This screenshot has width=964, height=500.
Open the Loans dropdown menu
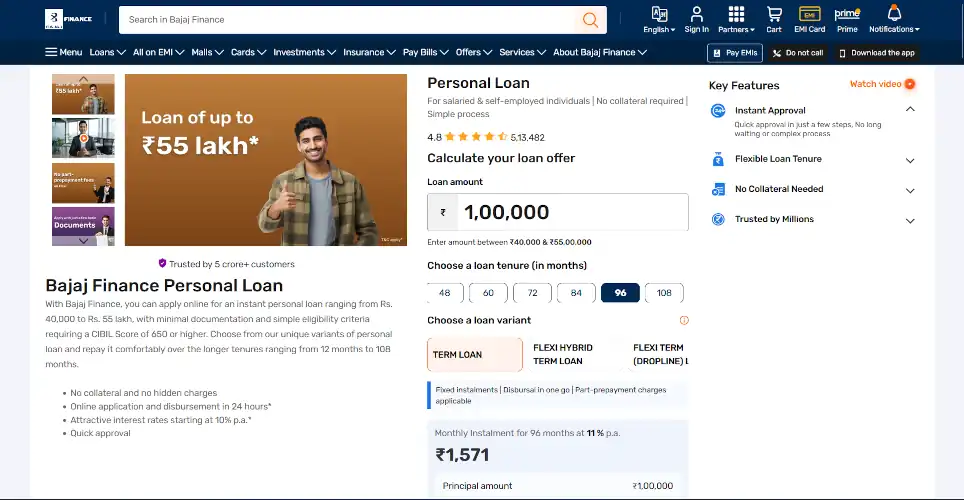(x=108, y=52)
